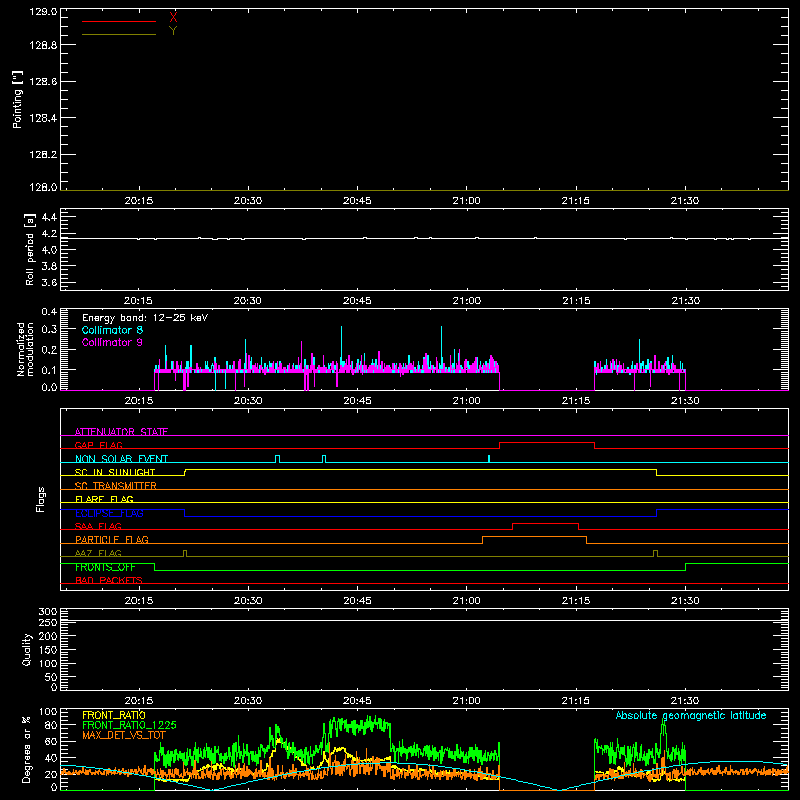Click '20:30' time label under Pointing plot
800x800 pixels.
coord(248,201)
